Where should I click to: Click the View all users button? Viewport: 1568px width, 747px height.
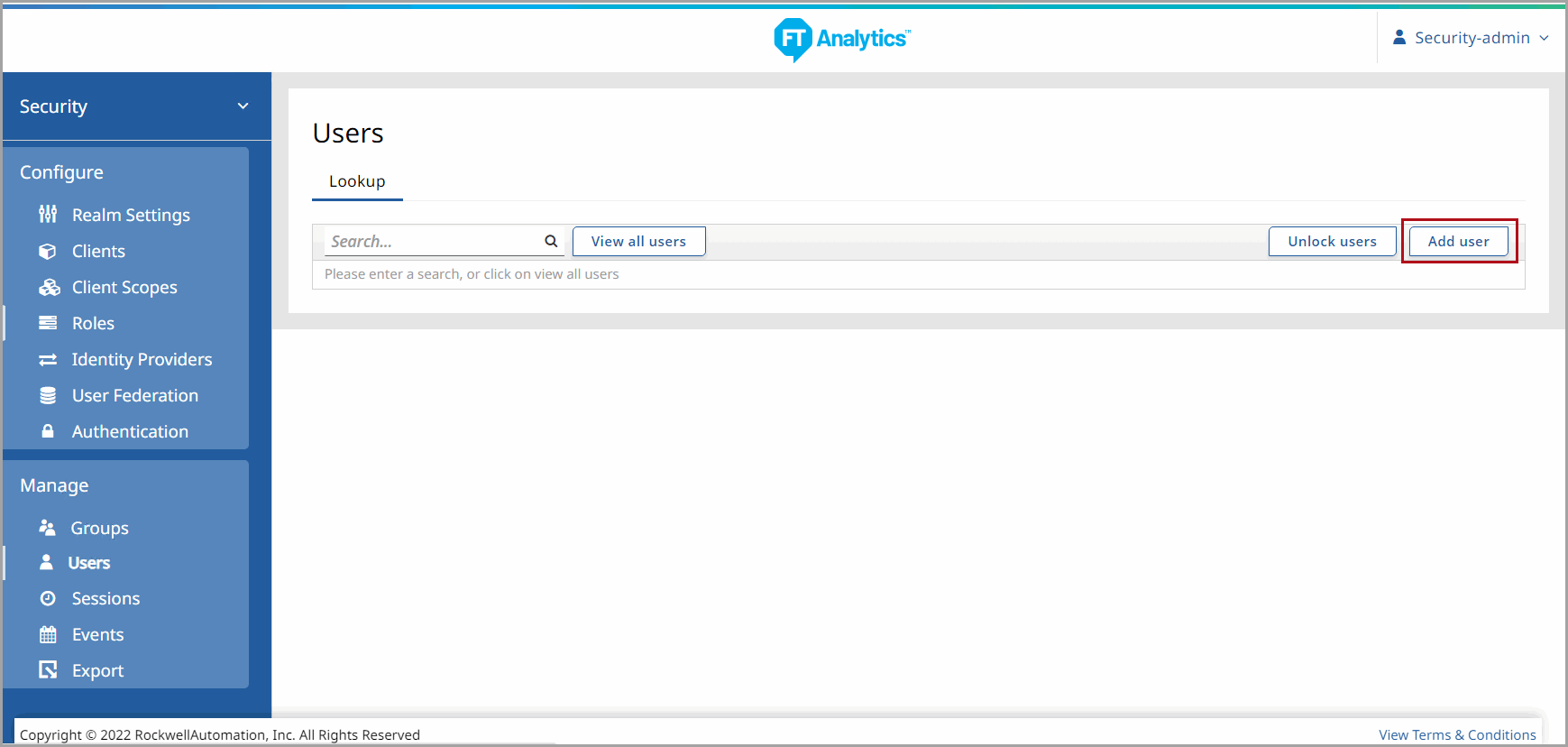[x=638, y=241]
